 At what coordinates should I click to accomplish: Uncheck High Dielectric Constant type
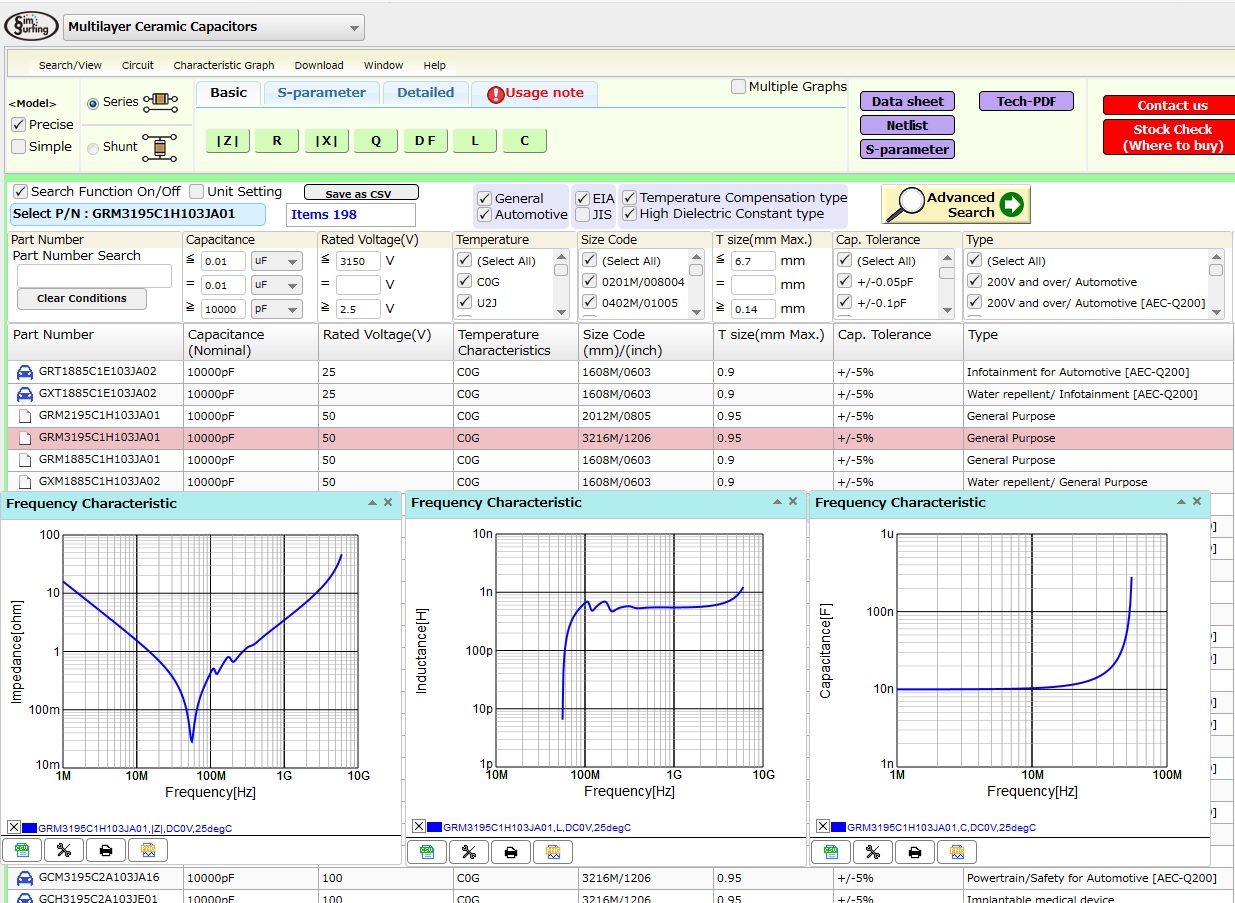pyautogui.click(x=630, y=213)
